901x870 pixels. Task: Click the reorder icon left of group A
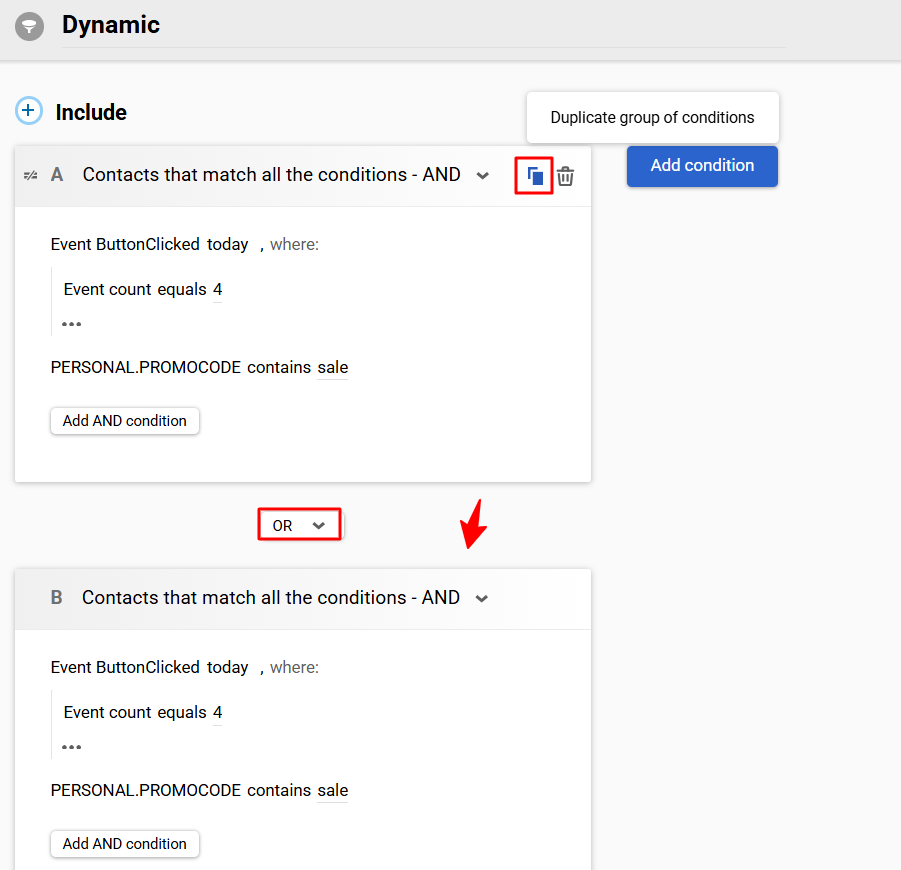click(x=30, y=175)
